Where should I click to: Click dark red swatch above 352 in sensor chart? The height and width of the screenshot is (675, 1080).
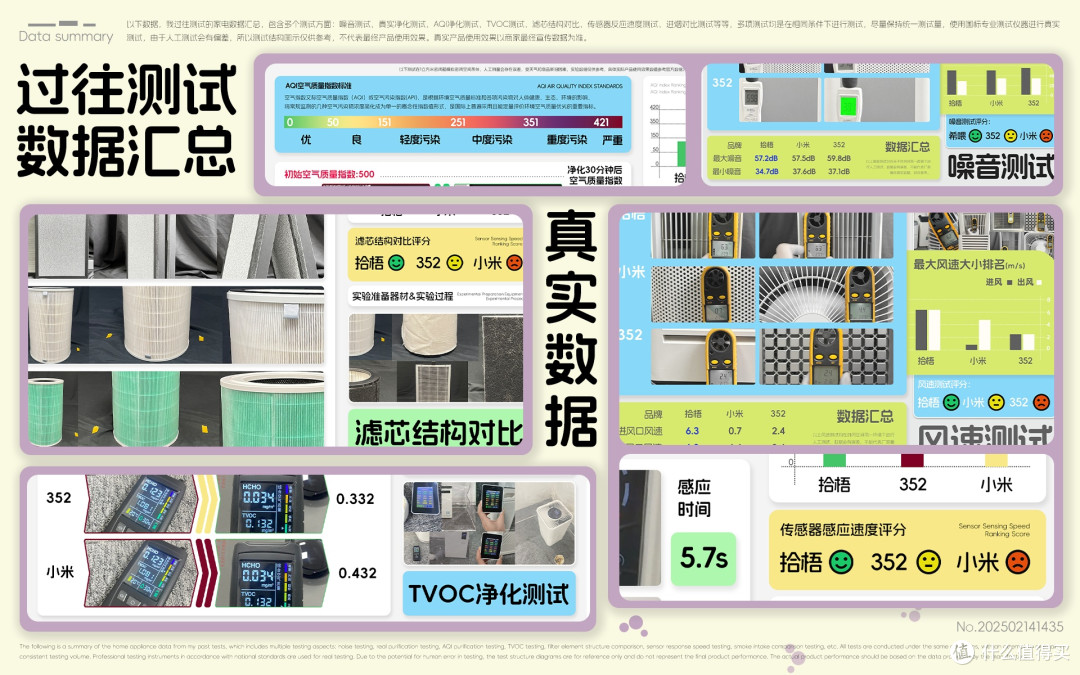tap(912, 460)
